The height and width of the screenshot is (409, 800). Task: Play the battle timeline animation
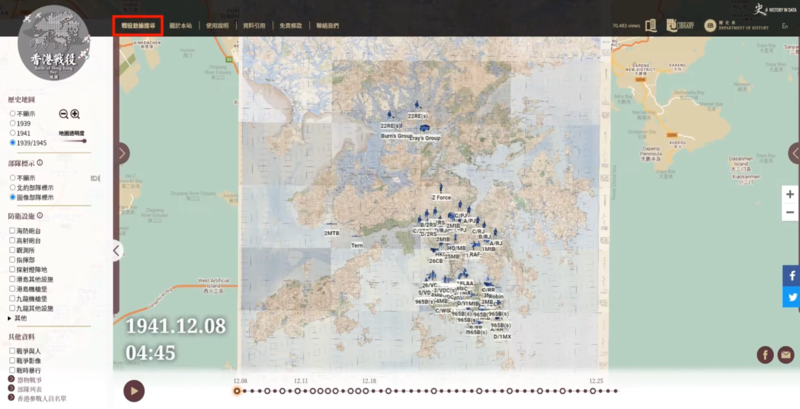tap(134, 391)
